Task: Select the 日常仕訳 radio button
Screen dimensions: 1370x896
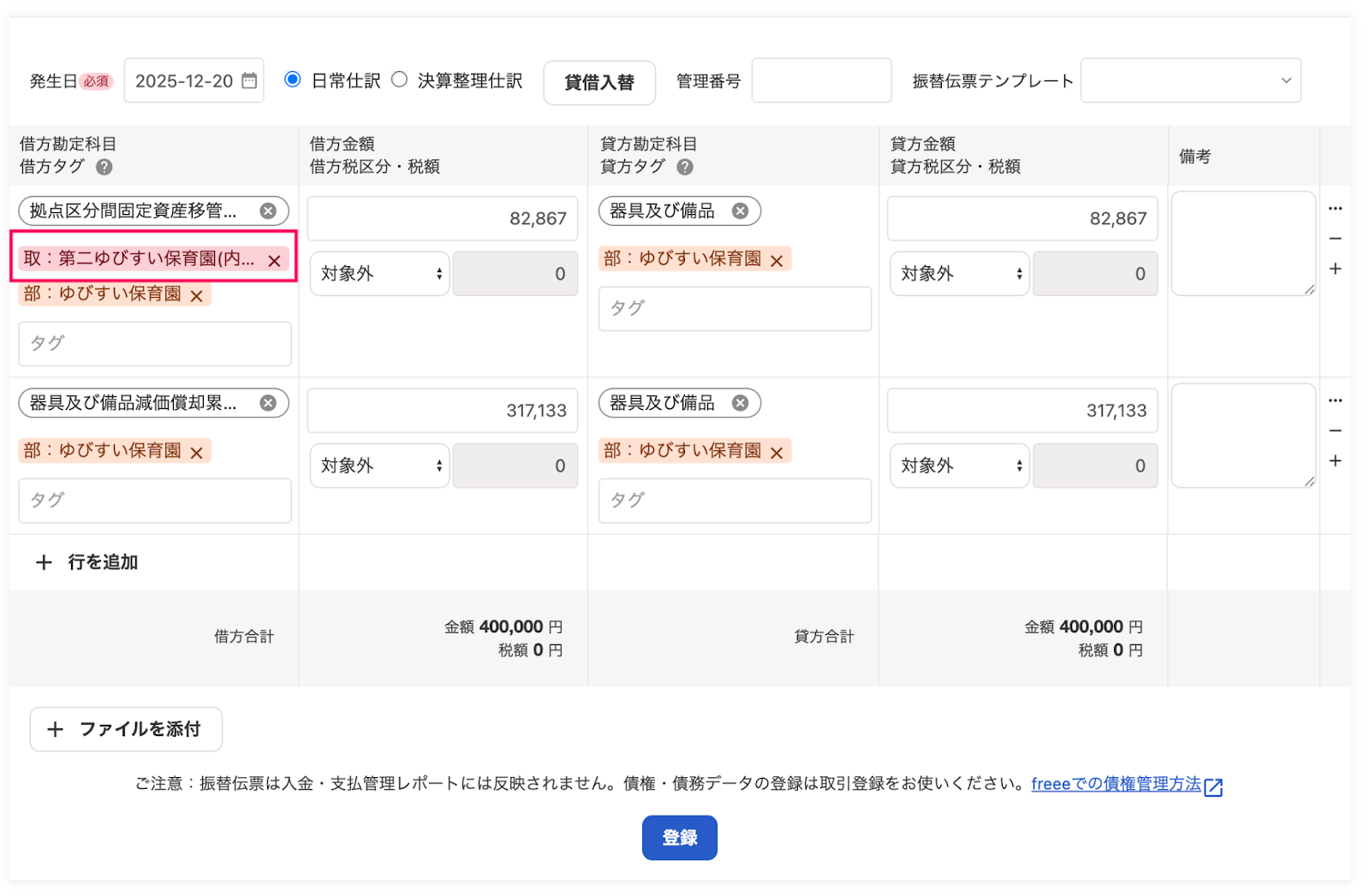Action: point(294,78)
